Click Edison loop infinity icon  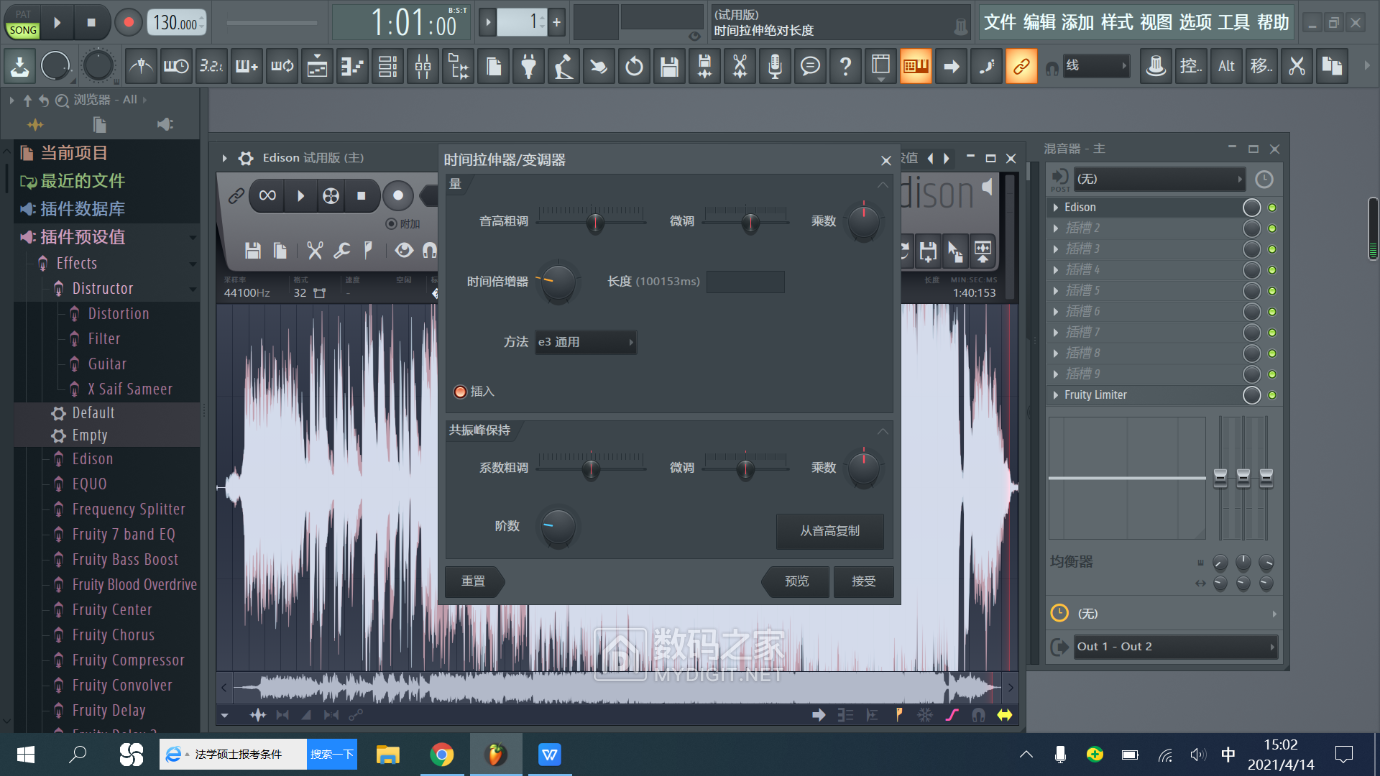267,196
